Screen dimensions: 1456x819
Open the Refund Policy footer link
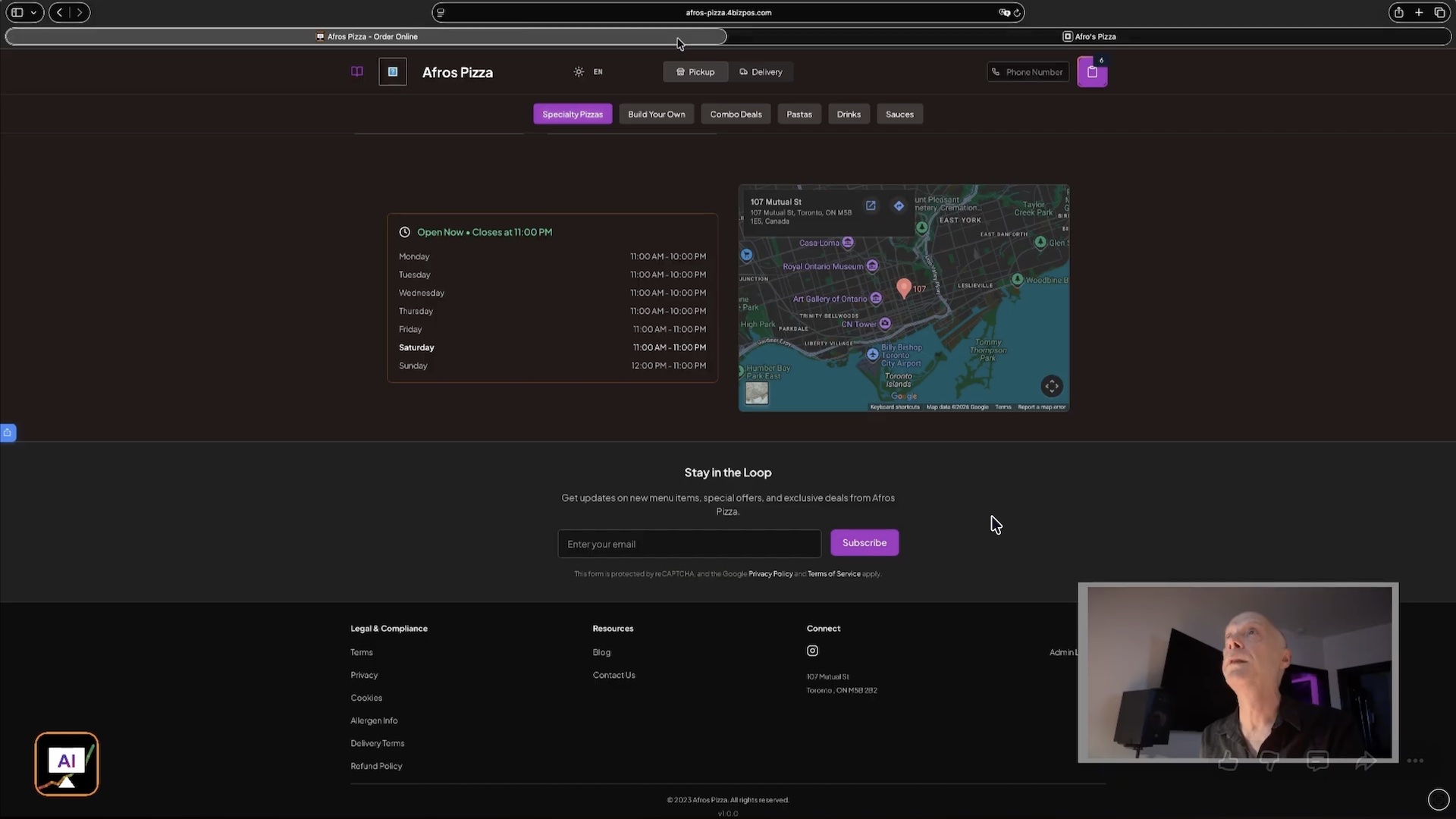[x=376, y=766]
